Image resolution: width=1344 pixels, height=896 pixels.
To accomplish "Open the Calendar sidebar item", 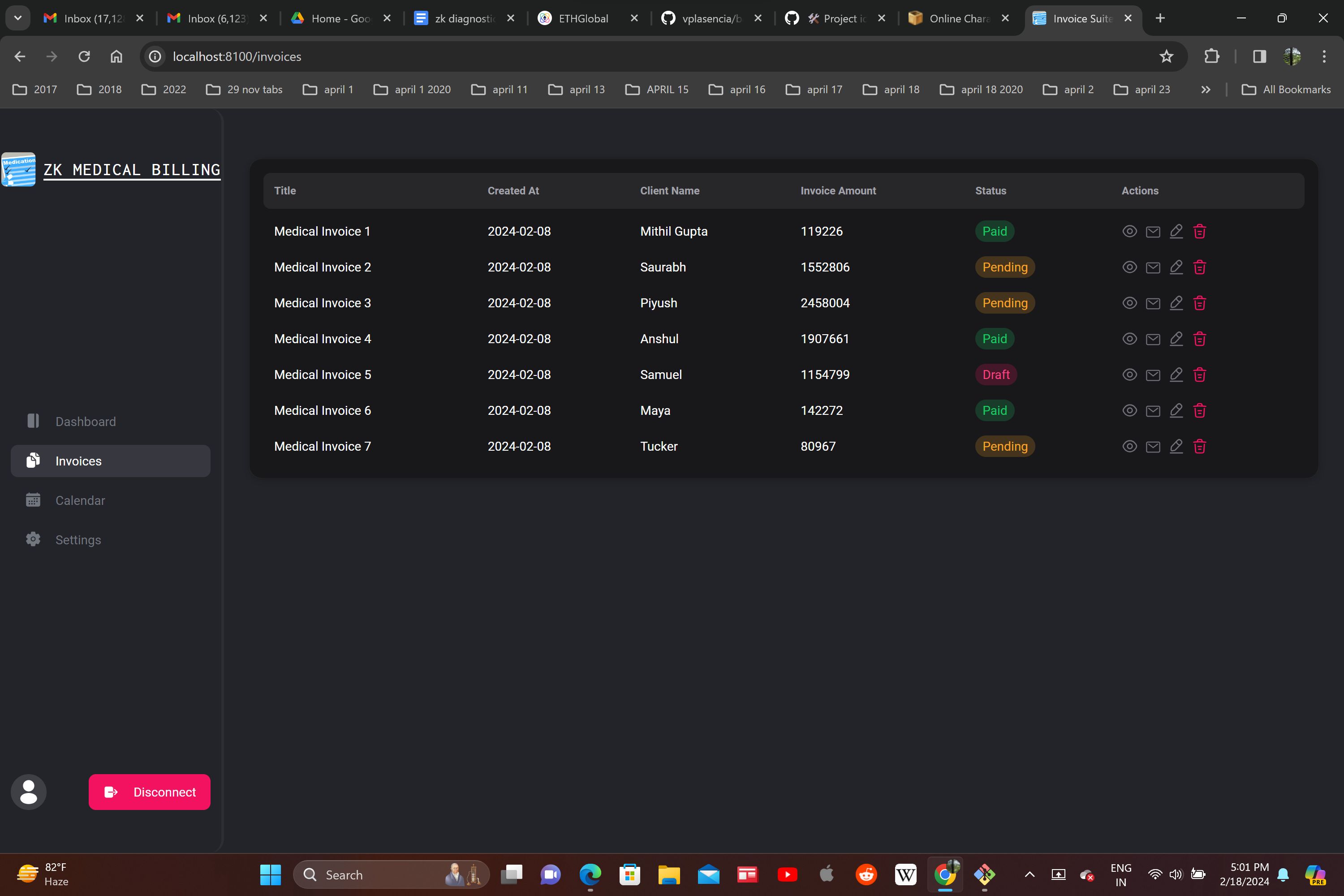I will 80,500.
